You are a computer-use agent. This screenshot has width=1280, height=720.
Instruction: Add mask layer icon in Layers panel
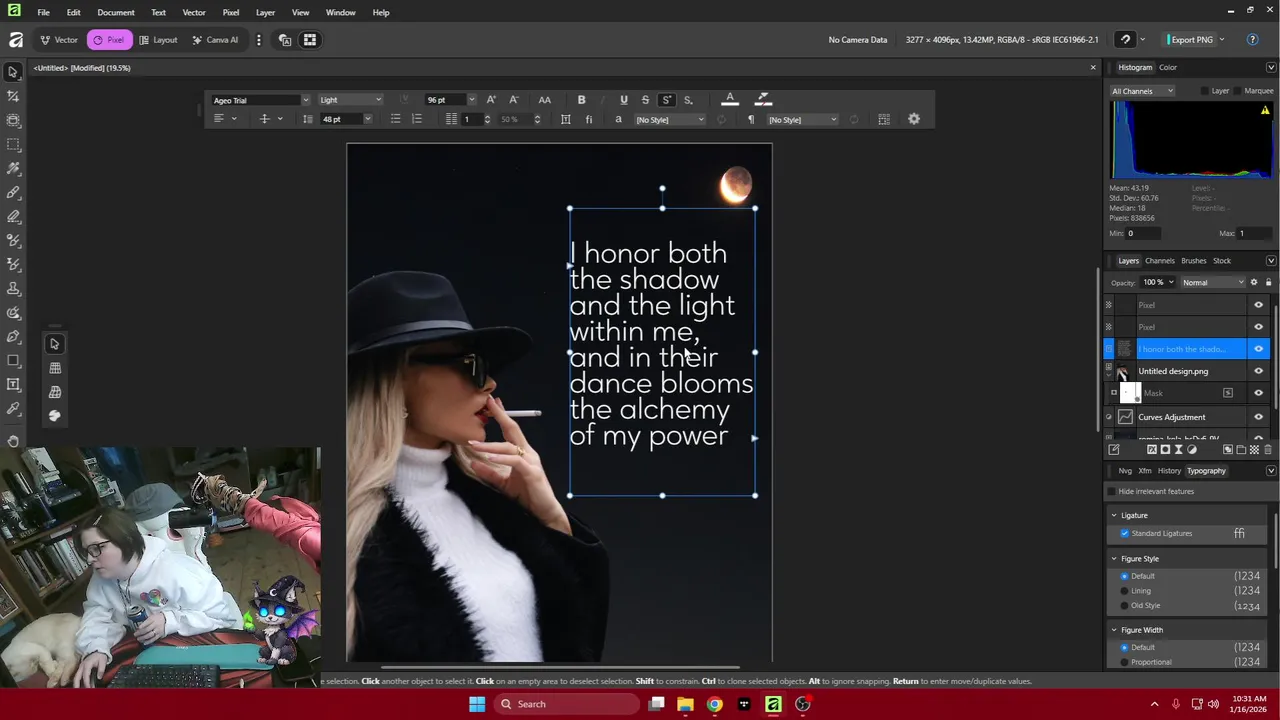[x=1165, y=450]
